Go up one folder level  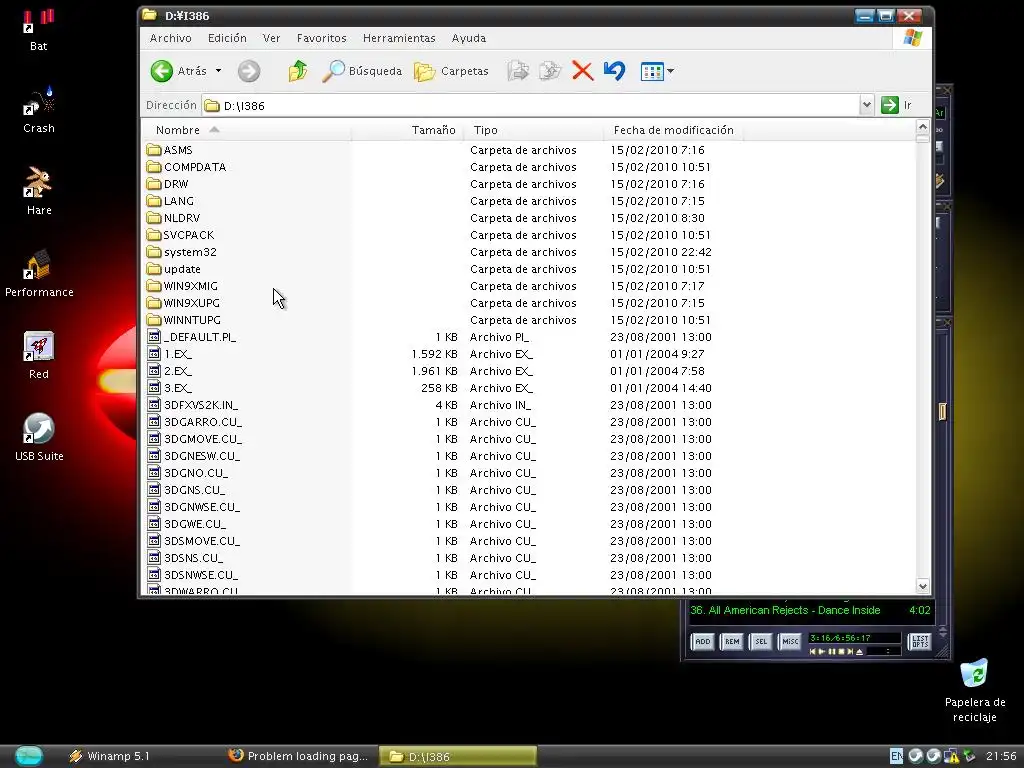[298, 71]
